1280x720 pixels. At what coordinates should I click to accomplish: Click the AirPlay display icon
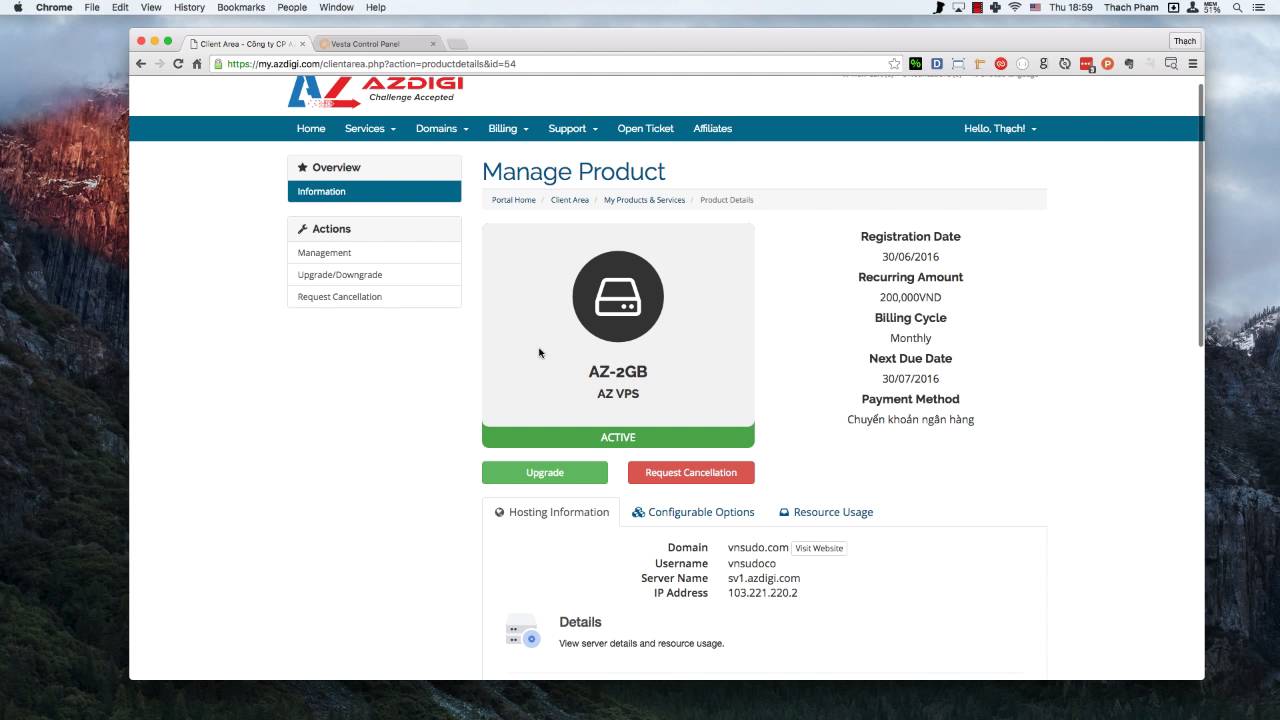coord(958,7)
